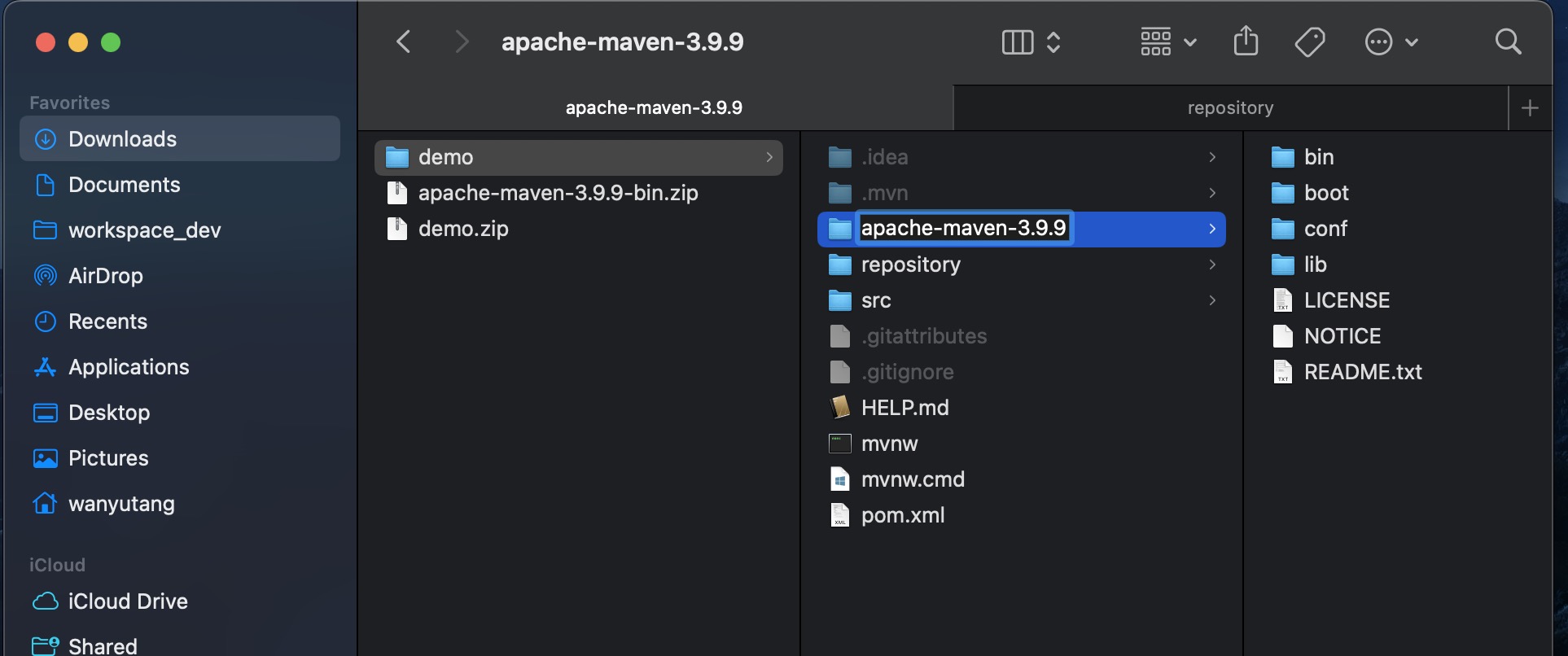Open Desktop in the sidebar
Screen dimensions: 1568x656
180,413
